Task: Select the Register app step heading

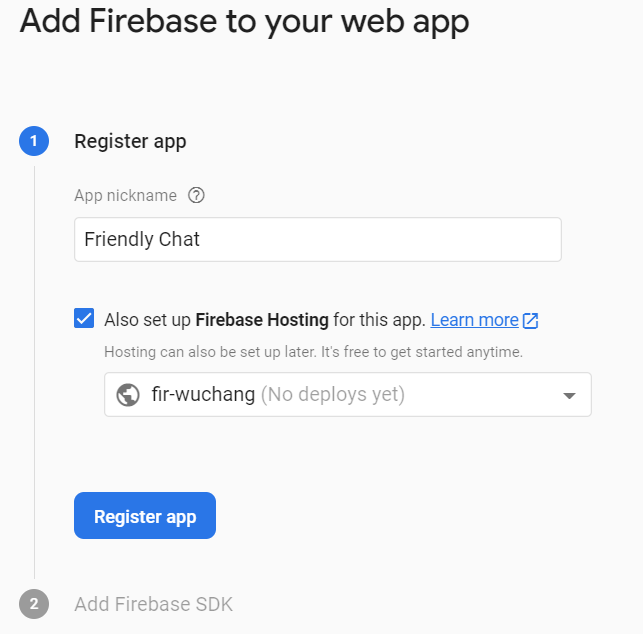Action: pos(130,141)
